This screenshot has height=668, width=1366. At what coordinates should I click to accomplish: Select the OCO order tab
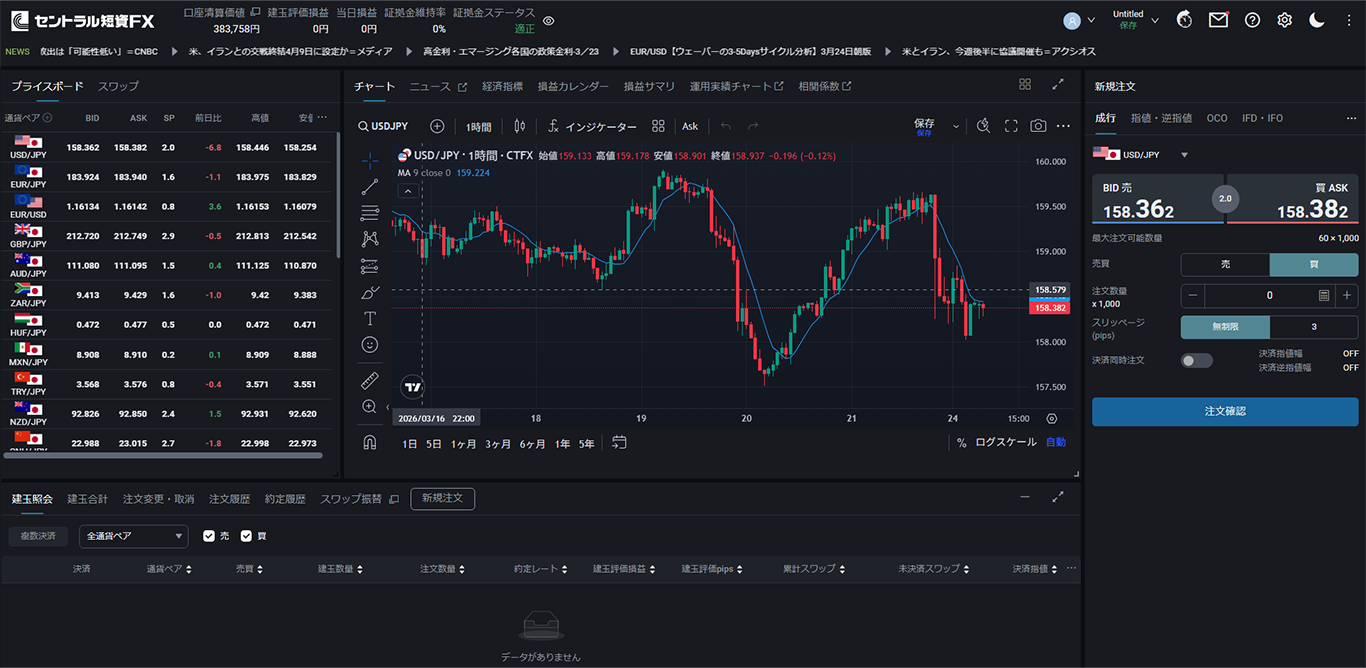[x=1216, y=118]
